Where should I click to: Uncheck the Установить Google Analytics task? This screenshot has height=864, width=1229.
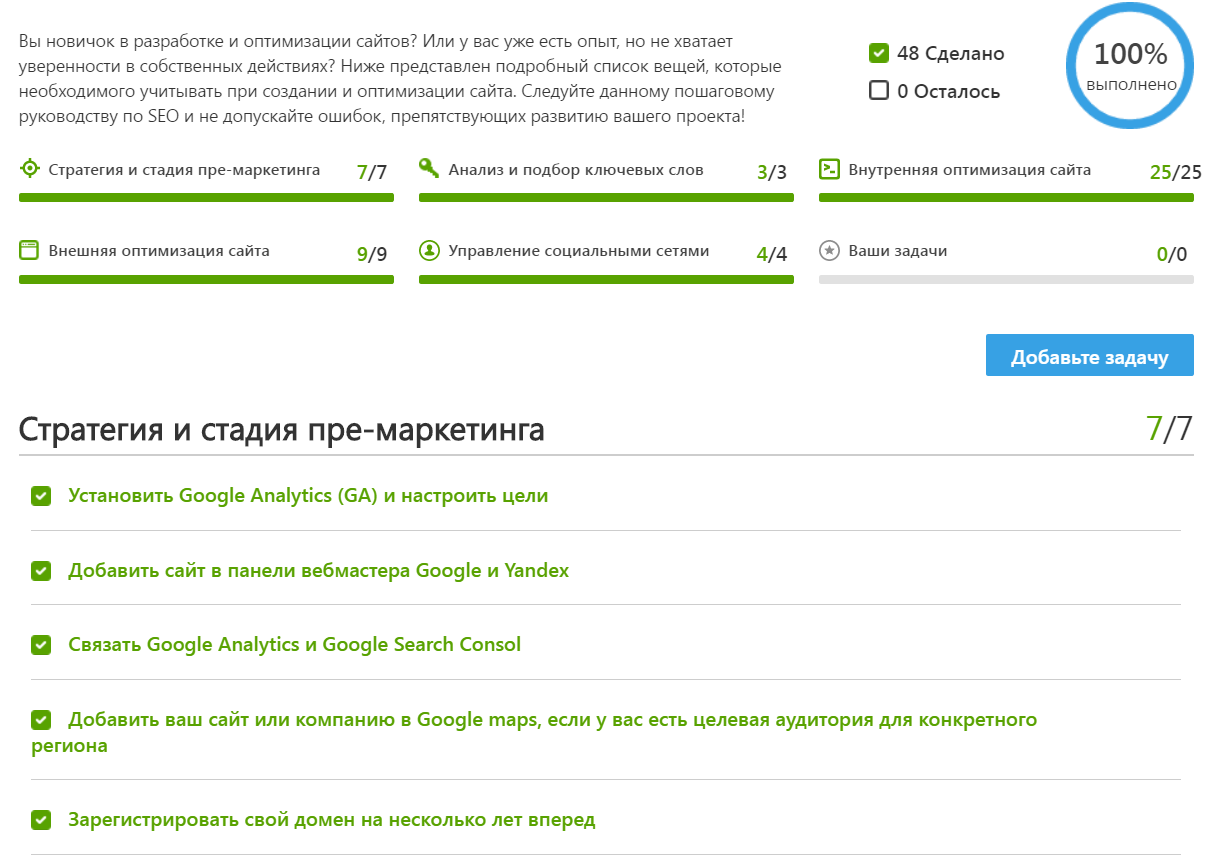coord(41,496)
